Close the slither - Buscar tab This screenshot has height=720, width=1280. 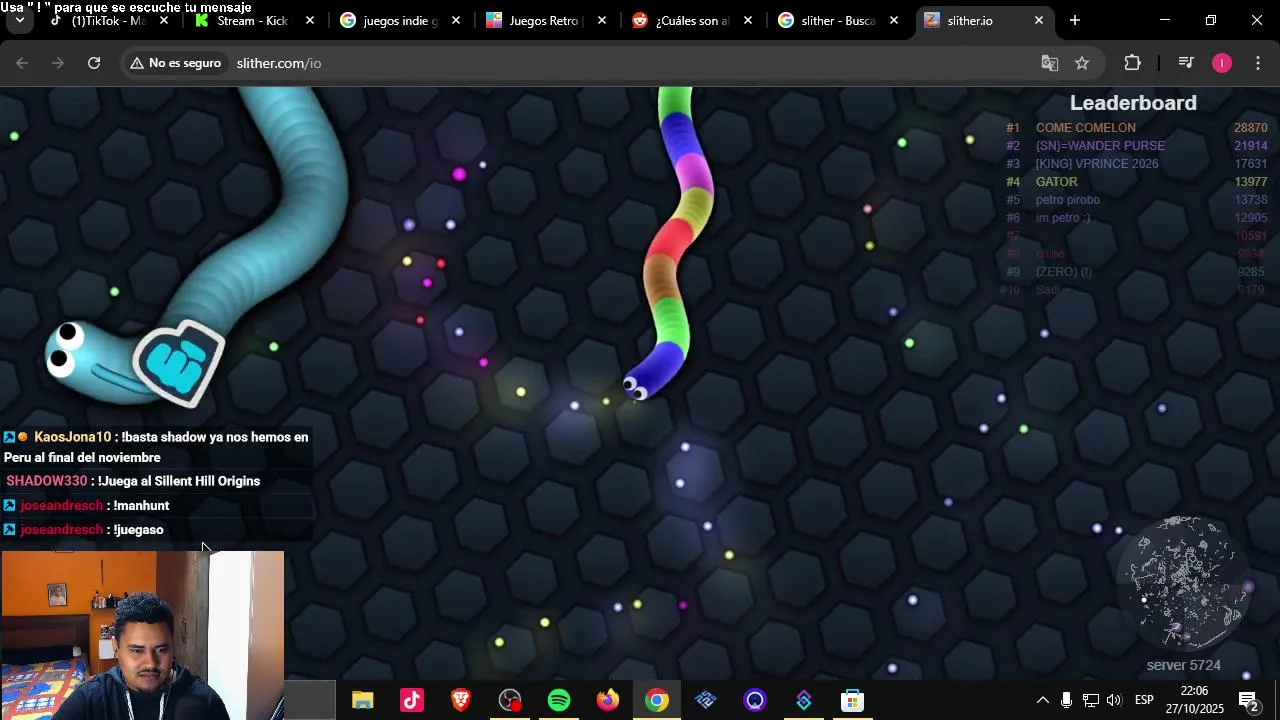(894, 20)
